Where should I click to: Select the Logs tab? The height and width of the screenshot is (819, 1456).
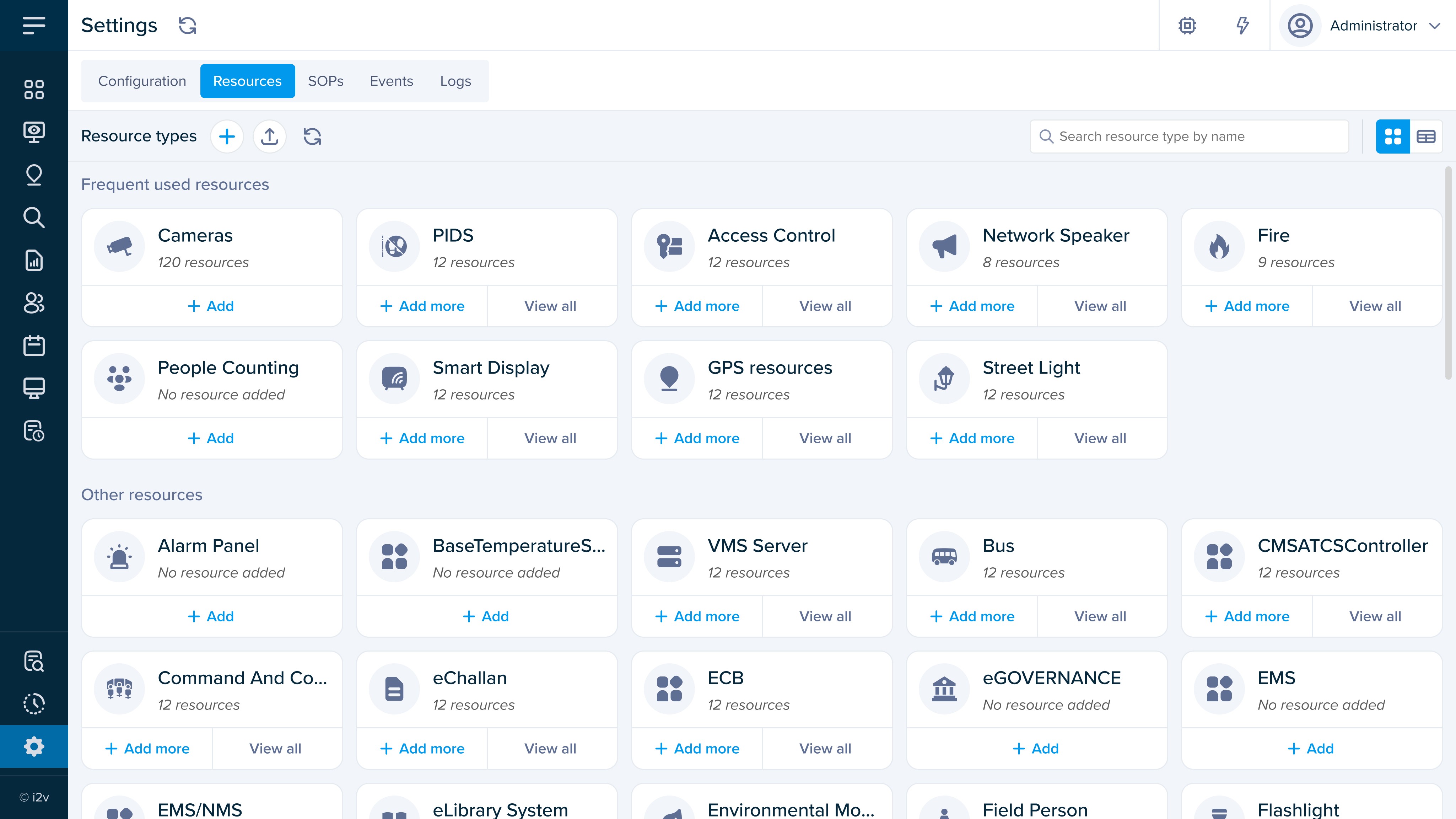click(x=455, y=81)
